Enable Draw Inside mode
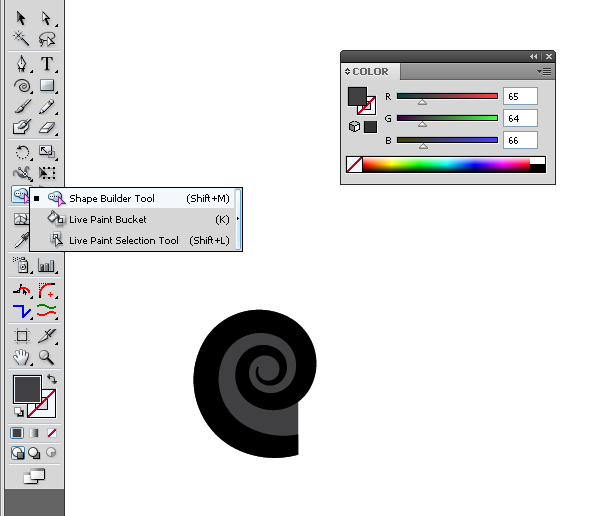Image resolution: width=600 pixels, height=516 pixels. 51,453
